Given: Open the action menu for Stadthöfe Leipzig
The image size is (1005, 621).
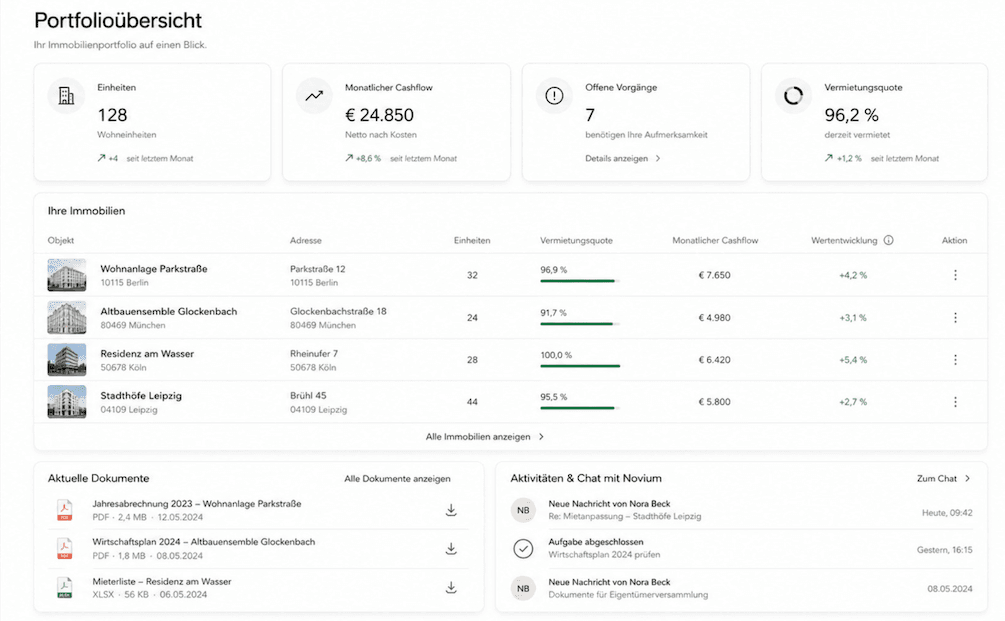Looking at the screenshot, I should pos(955,402).
